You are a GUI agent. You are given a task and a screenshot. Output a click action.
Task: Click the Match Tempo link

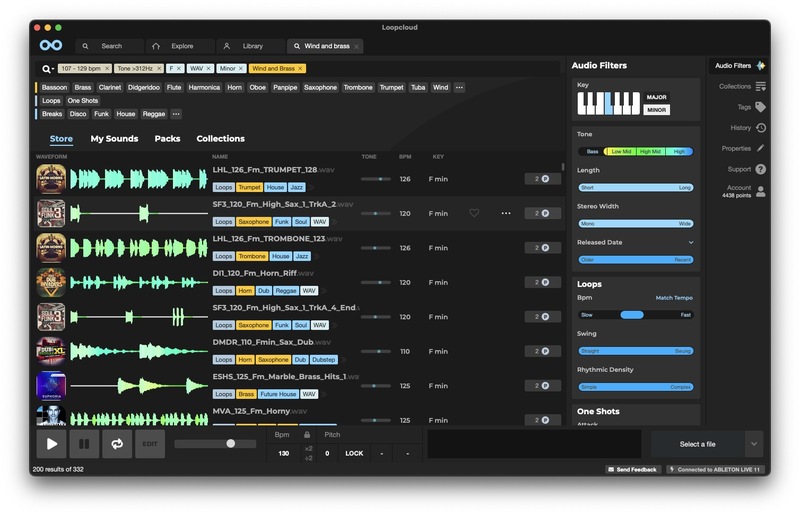click(x=673, y=298)
